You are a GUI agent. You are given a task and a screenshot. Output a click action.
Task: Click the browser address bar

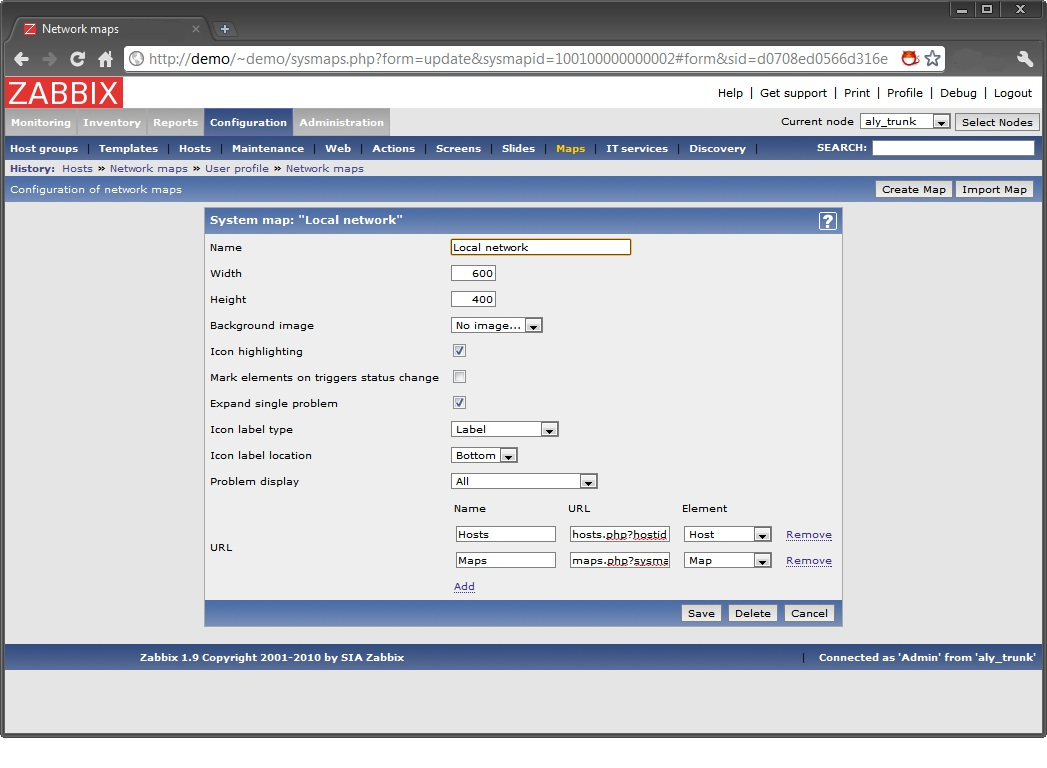(x=517, y=59)
